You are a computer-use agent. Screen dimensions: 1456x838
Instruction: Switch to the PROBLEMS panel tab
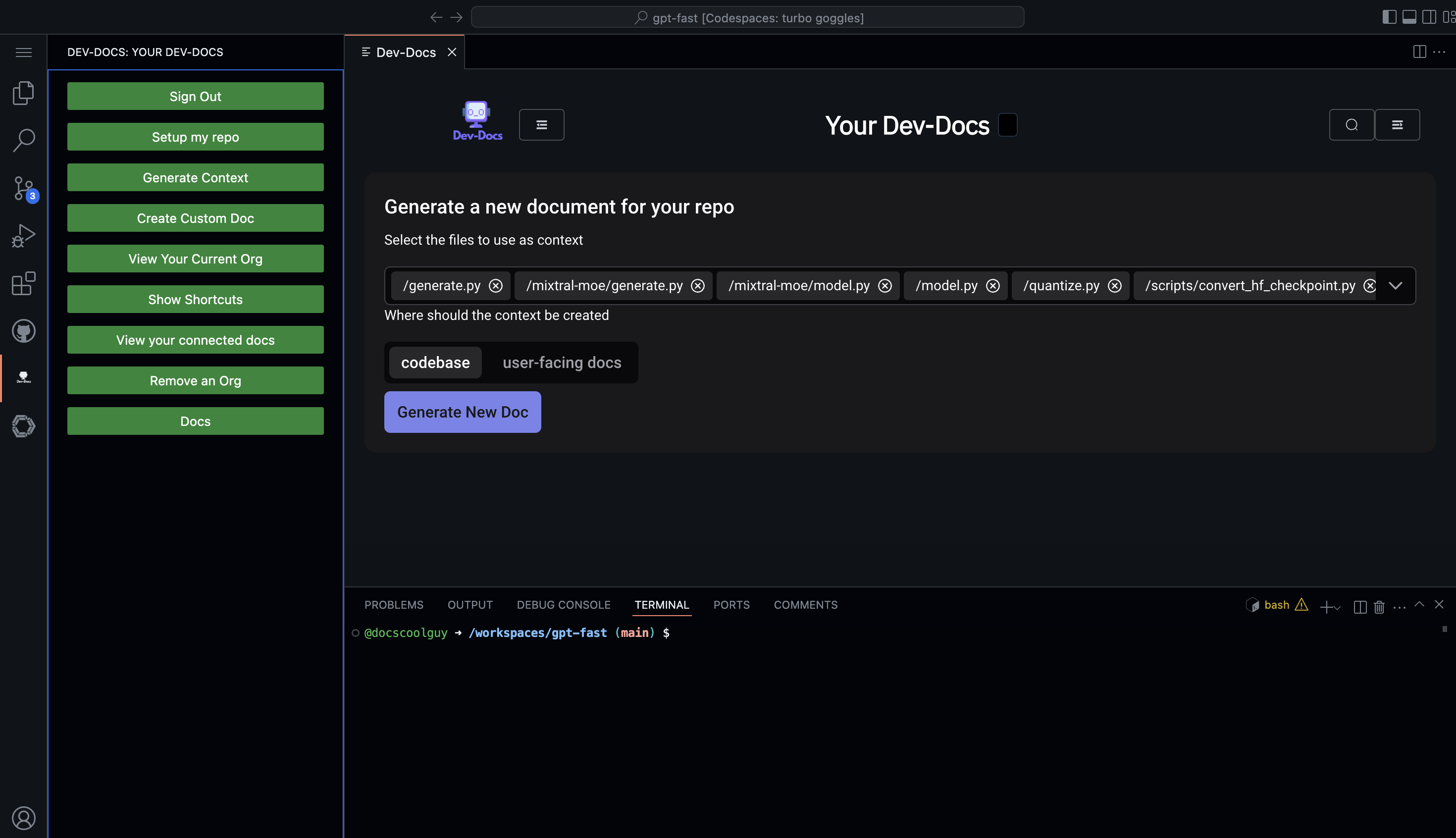pyautogui.click(x=394, y=605)
